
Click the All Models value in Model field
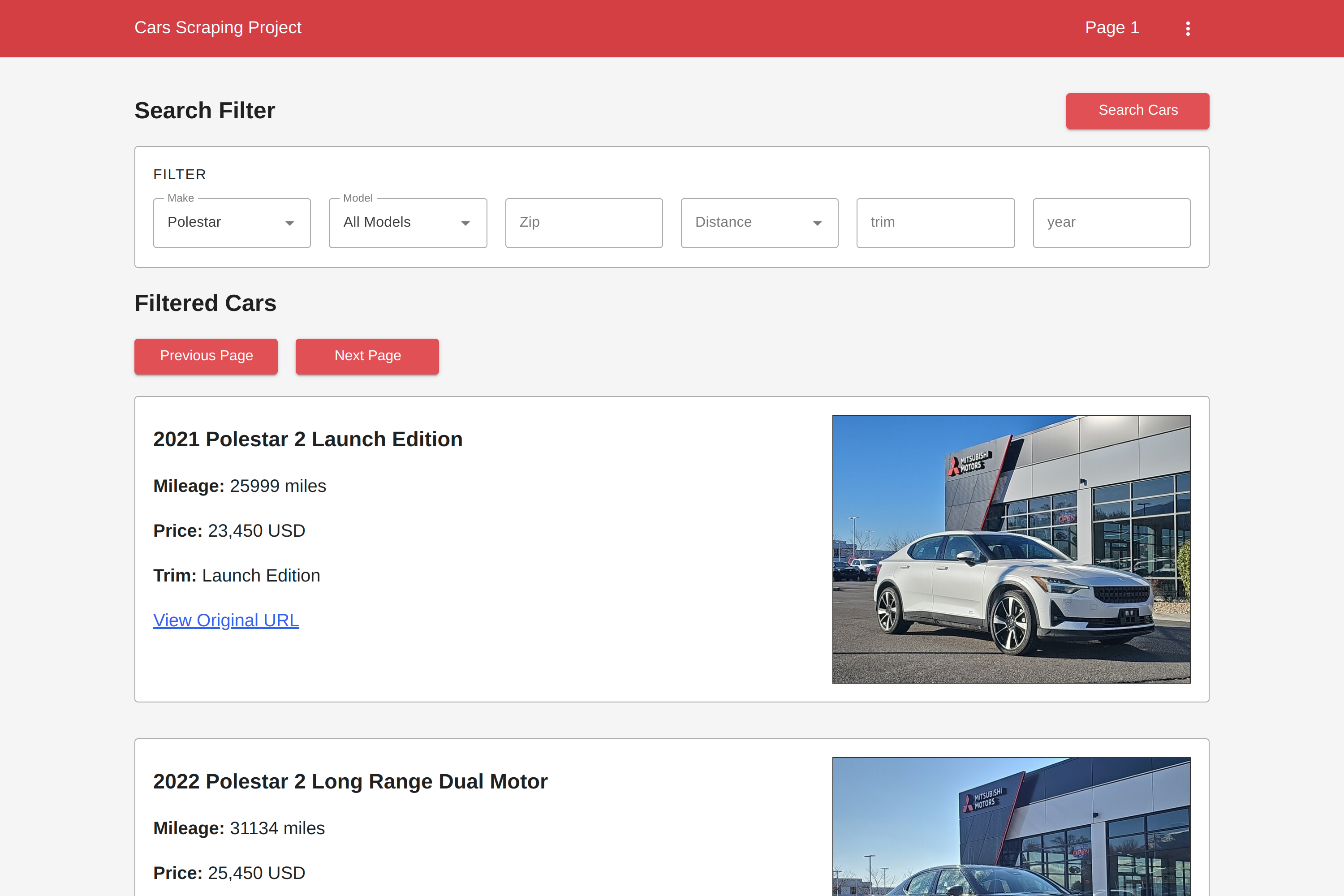(x=377, y=222)
